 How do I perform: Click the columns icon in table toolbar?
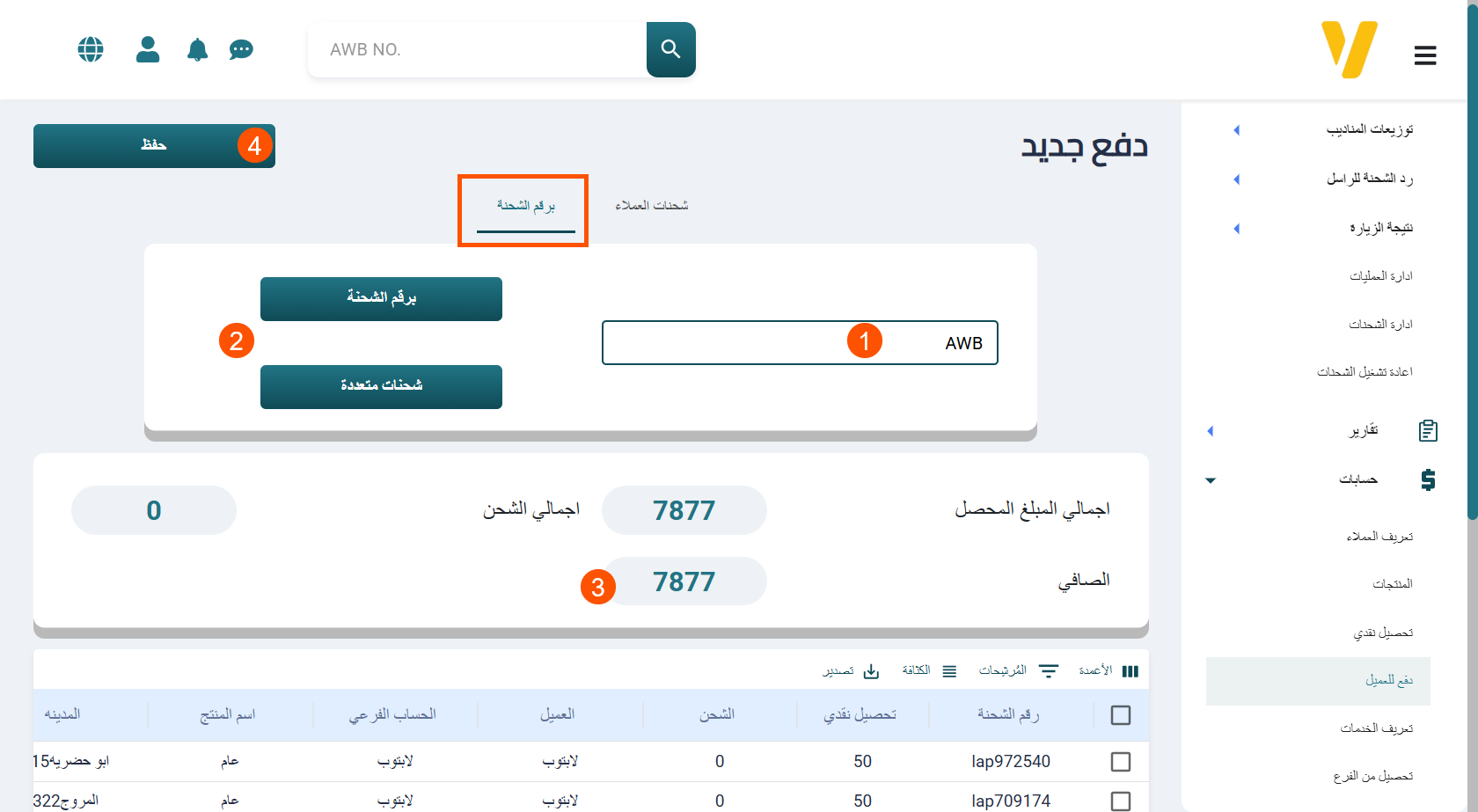1130,671
